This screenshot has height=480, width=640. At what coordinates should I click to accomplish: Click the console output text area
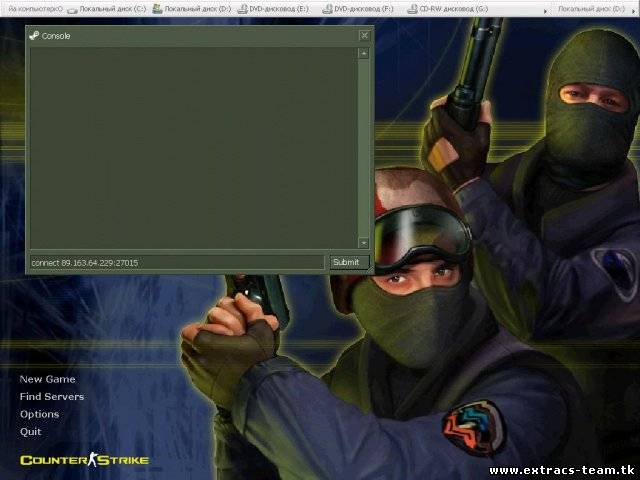(193, 148)
